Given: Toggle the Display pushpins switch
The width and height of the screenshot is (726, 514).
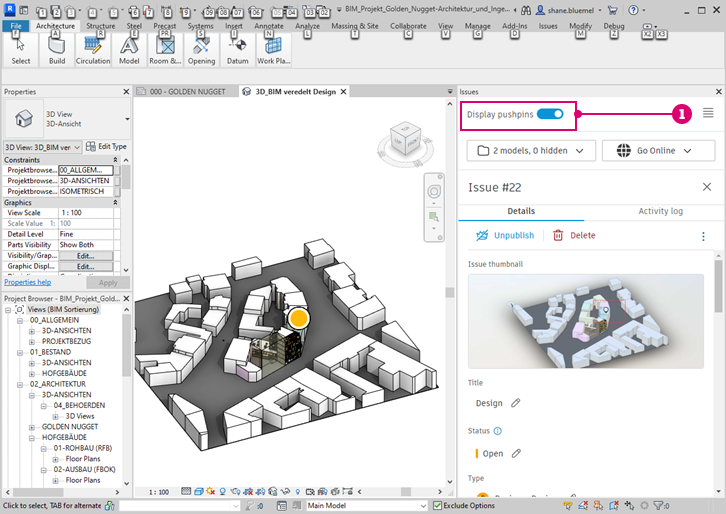Looking at the screenshot, I should click(x=550, y=114).
